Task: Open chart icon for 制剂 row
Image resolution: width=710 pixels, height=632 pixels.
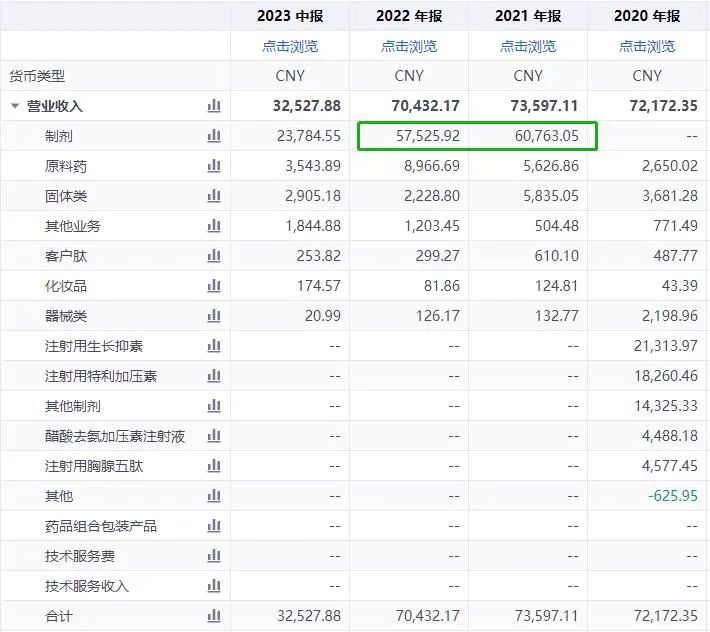Action: tap(214, 136)
